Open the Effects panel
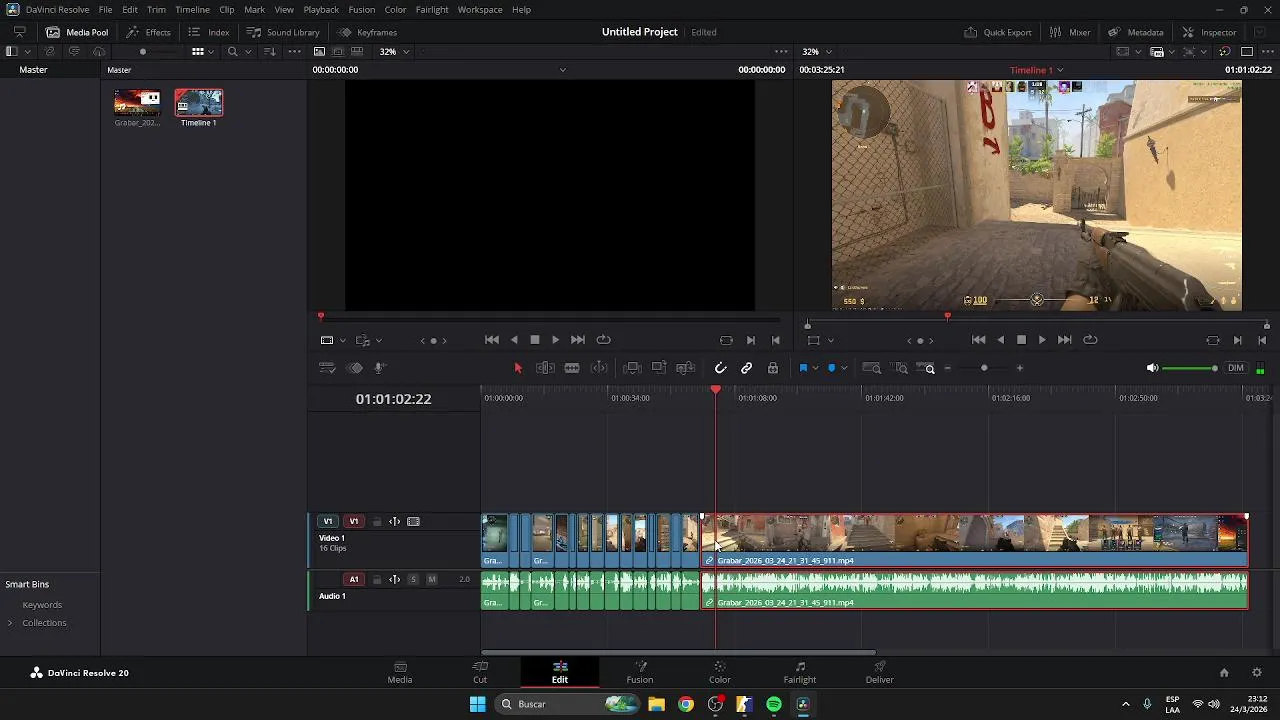 pyautogui.click(x=148, y=32)
